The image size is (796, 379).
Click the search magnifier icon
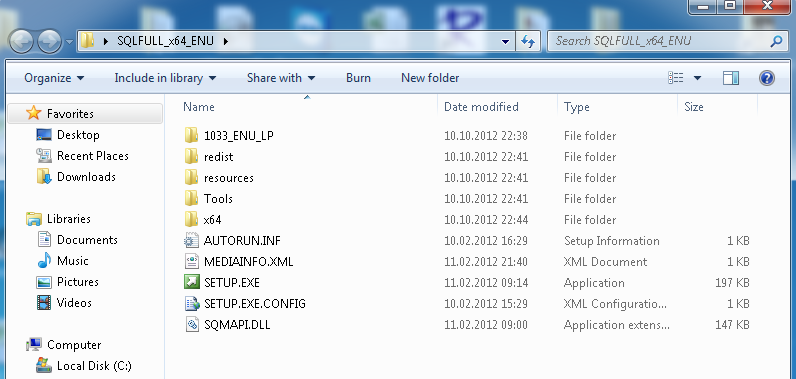point(776,41)
